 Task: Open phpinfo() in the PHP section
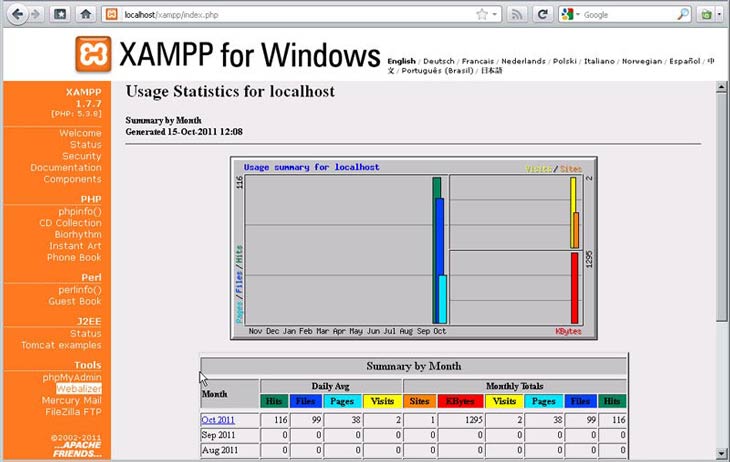[x=80, y=211]
